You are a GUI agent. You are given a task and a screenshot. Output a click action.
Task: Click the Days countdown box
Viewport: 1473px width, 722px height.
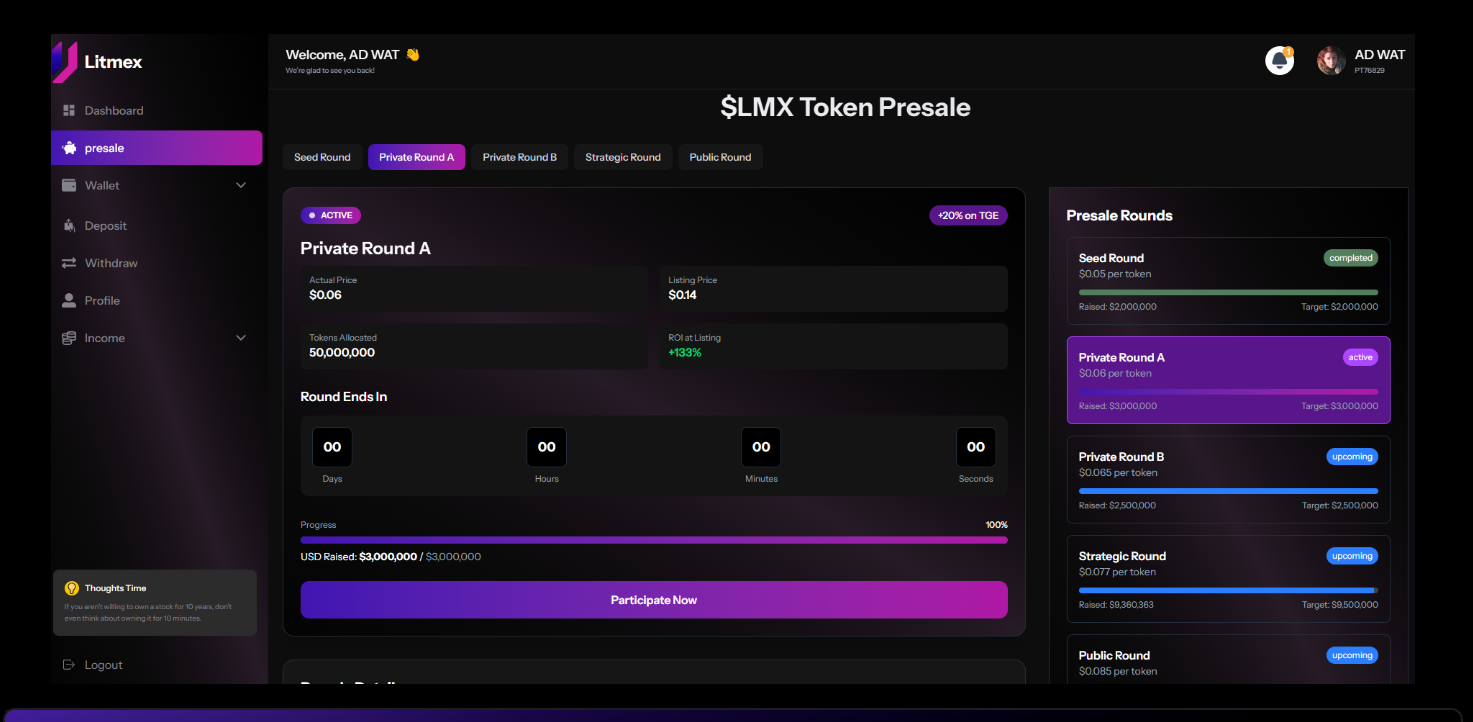click(332, 447)
